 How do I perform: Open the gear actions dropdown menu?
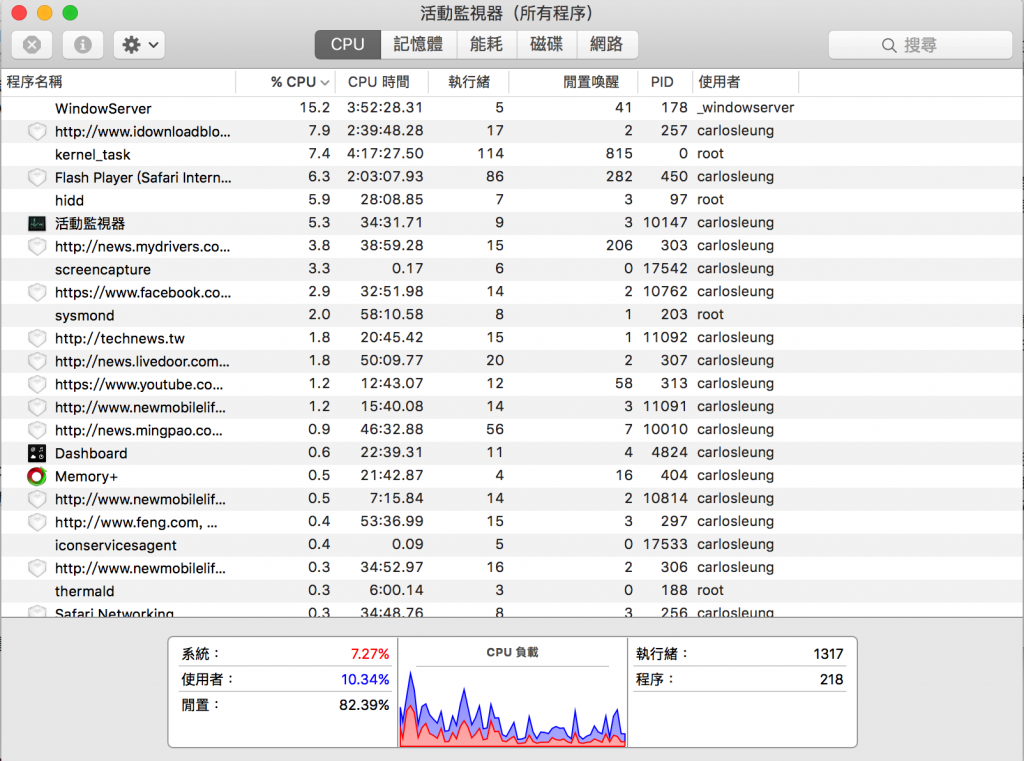tap(139, 45)
